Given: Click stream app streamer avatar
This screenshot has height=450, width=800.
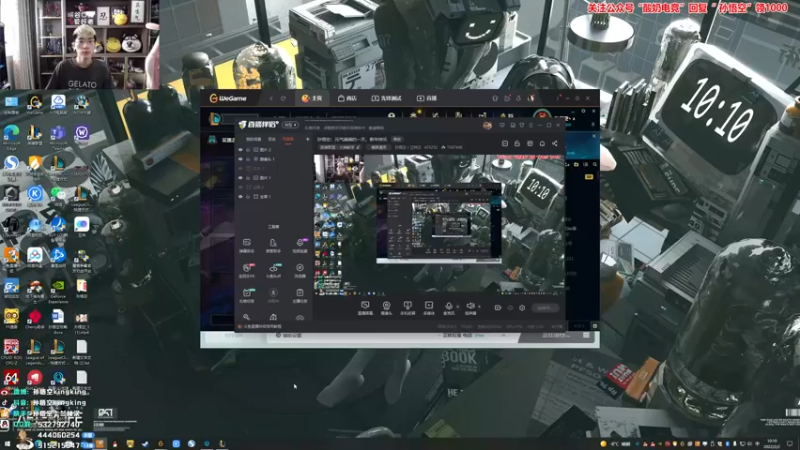Looking at the screenshot, I should [x=487, y=125].
